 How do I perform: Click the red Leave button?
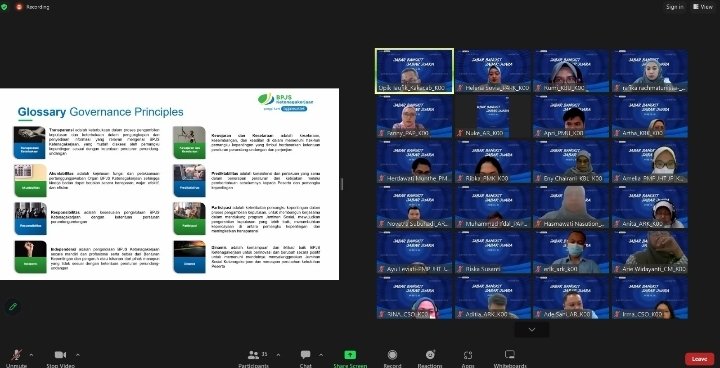pos(699,359)
